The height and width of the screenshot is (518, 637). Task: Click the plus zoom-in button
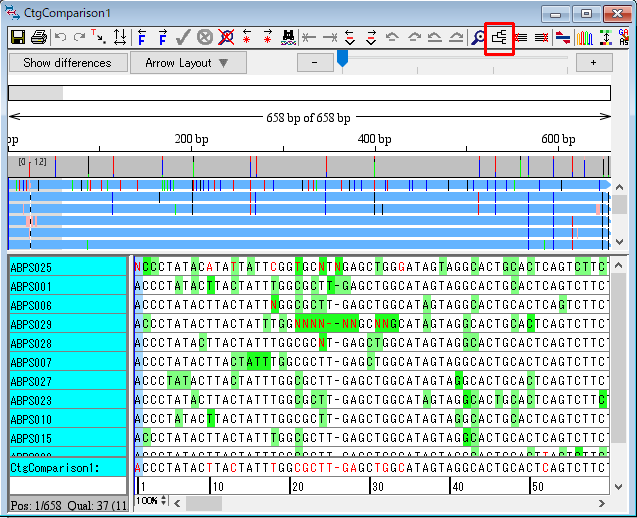593,63
